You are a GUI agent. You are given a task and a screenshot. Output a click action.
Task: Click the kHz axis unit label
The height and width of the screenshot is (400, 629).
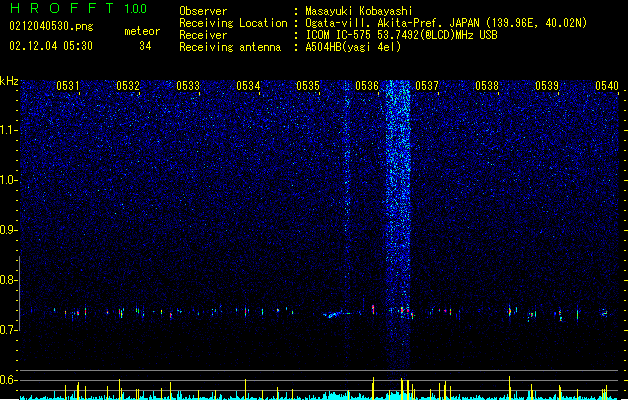coord(9,81)
